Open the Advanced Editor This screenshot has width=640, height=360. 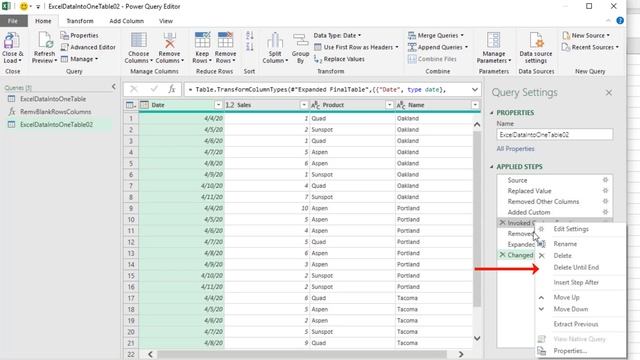[88, 47]
